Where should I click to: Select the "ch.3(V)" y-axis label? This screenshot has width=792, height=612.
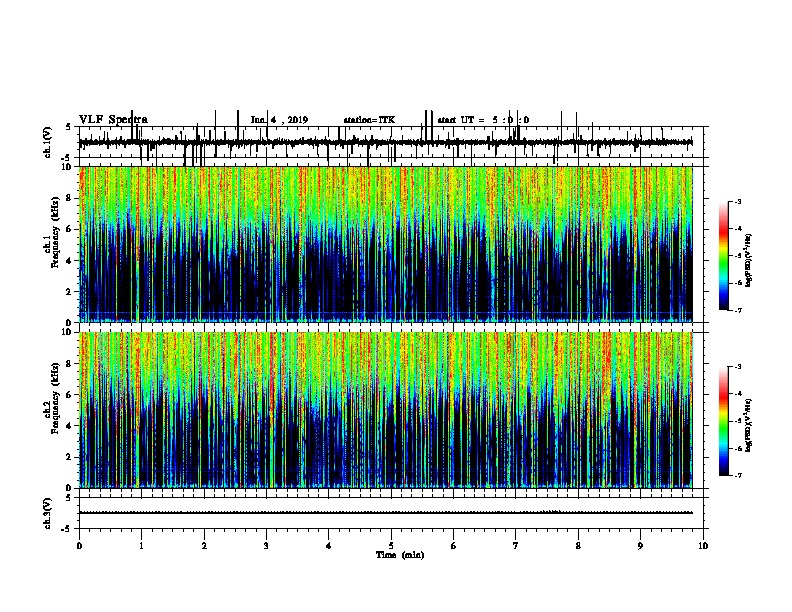[48, 513]
